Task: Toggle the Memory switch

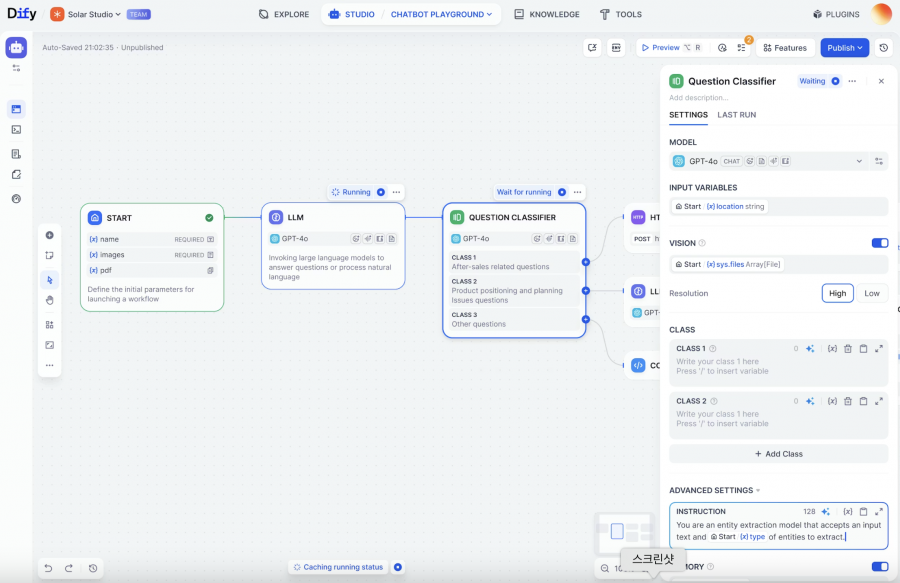Action: click(879, 567)
